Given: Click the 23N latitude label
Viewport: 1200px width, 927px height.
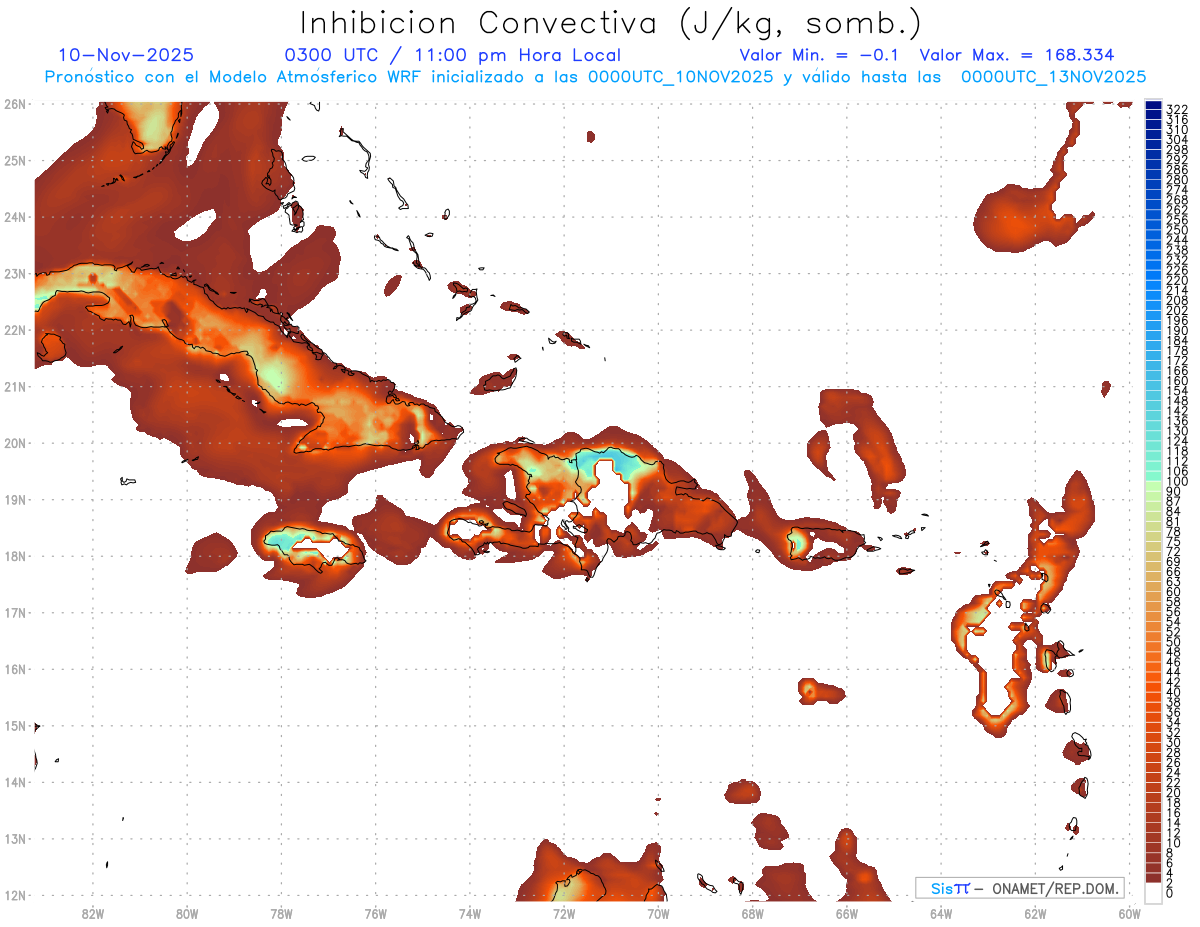Looking at the screenshot, I should [14, 273].
